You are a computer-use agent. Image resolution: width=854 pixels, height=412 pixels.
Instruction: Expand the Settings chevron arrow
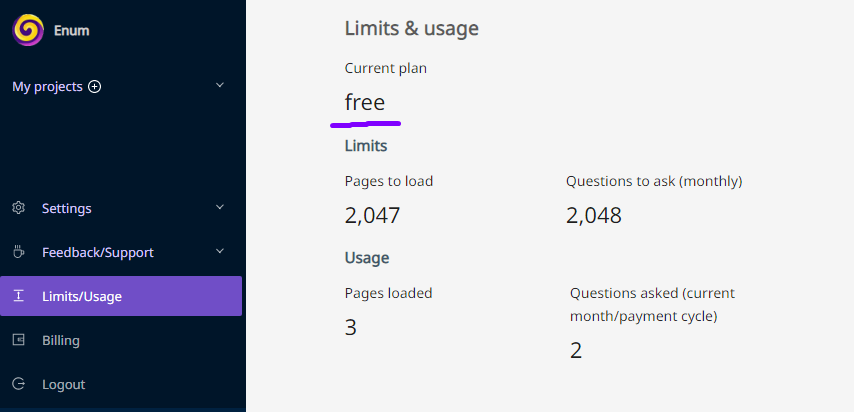coord(220,207)
